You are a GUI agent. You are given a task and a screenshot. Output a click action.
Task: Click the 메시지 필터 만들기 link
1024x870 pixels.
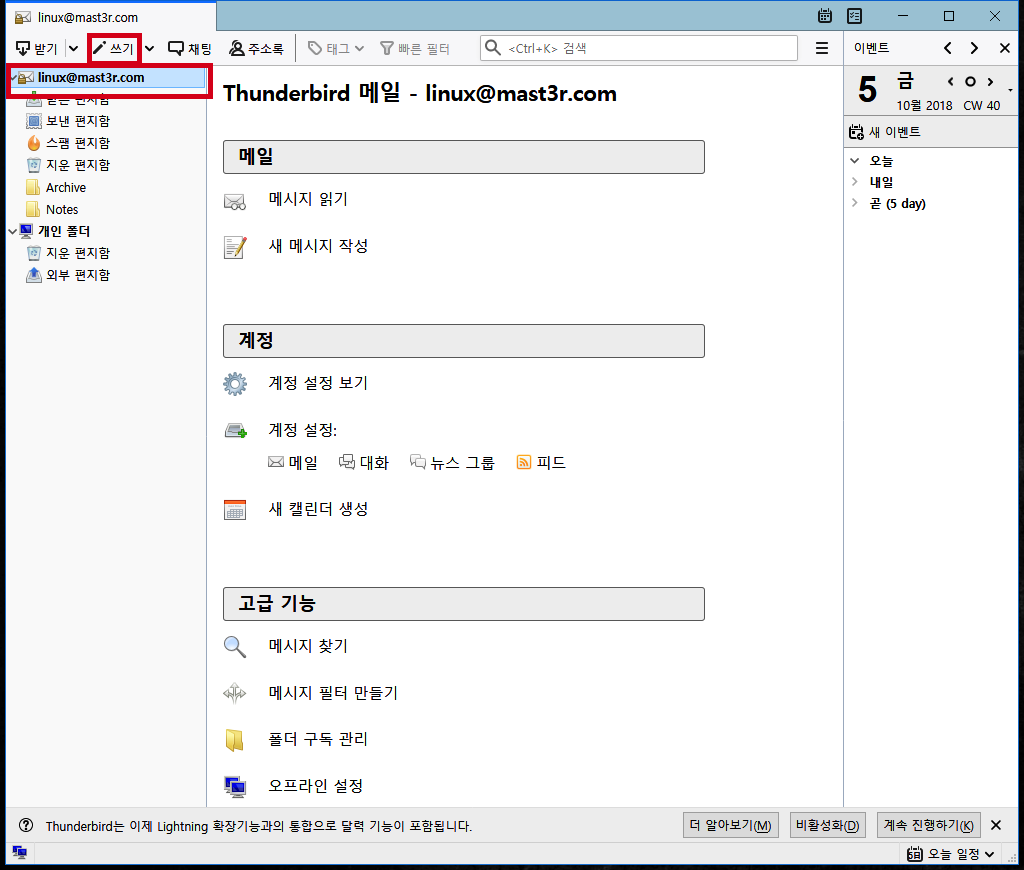333,693
